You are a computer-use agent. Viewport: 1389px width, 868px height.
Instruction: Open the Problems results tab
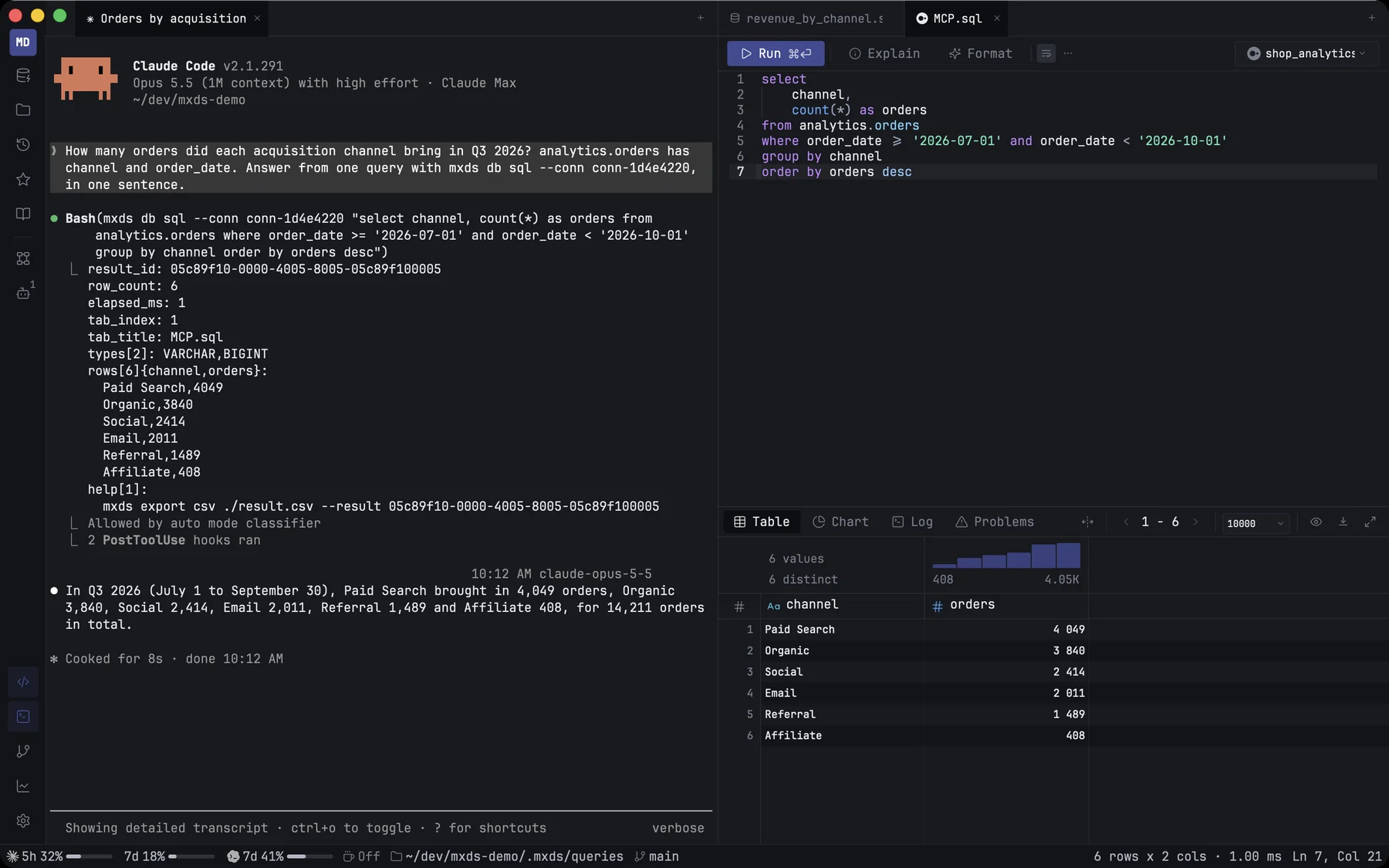click(994, 522)
